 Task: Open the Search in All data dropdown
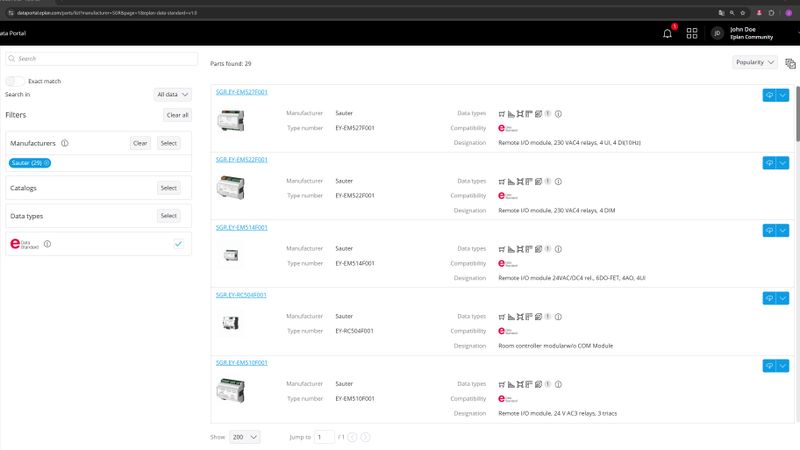click(x=172, y=94)
